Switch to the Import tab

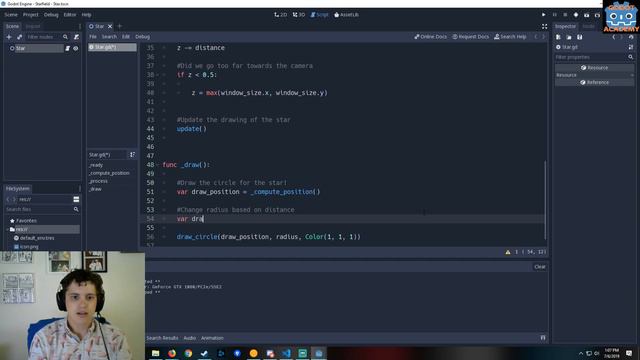(33, 26)
